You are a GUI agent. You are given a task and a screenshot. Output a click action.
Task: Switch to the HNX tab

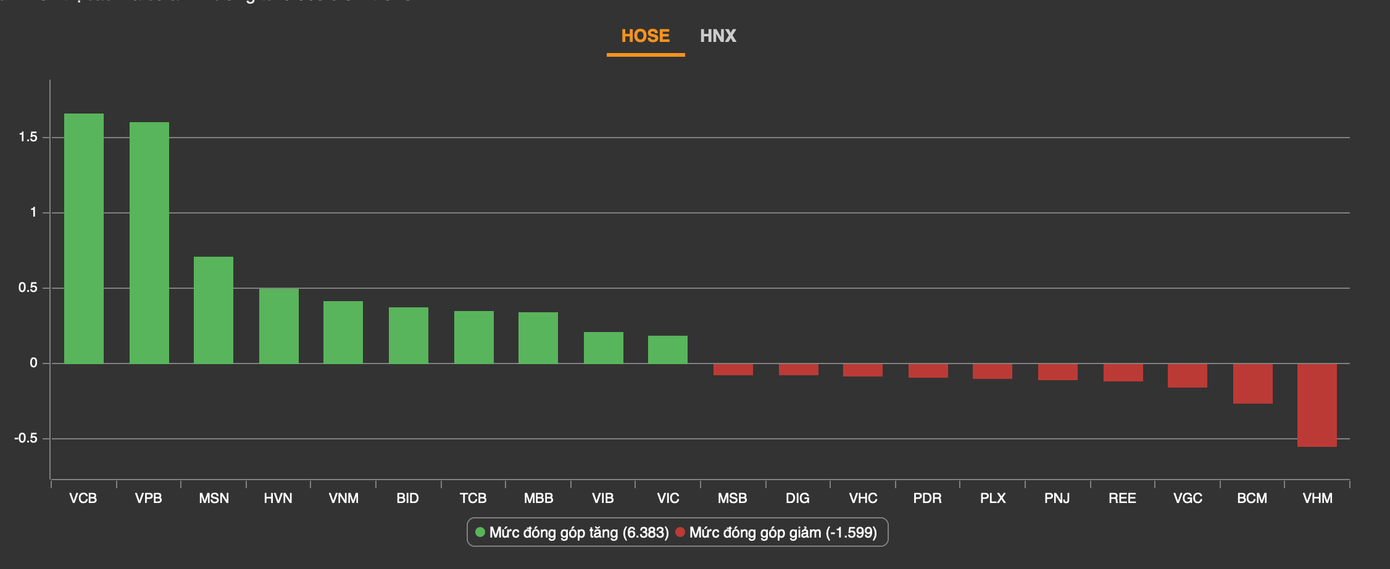(x=718, y=36)
